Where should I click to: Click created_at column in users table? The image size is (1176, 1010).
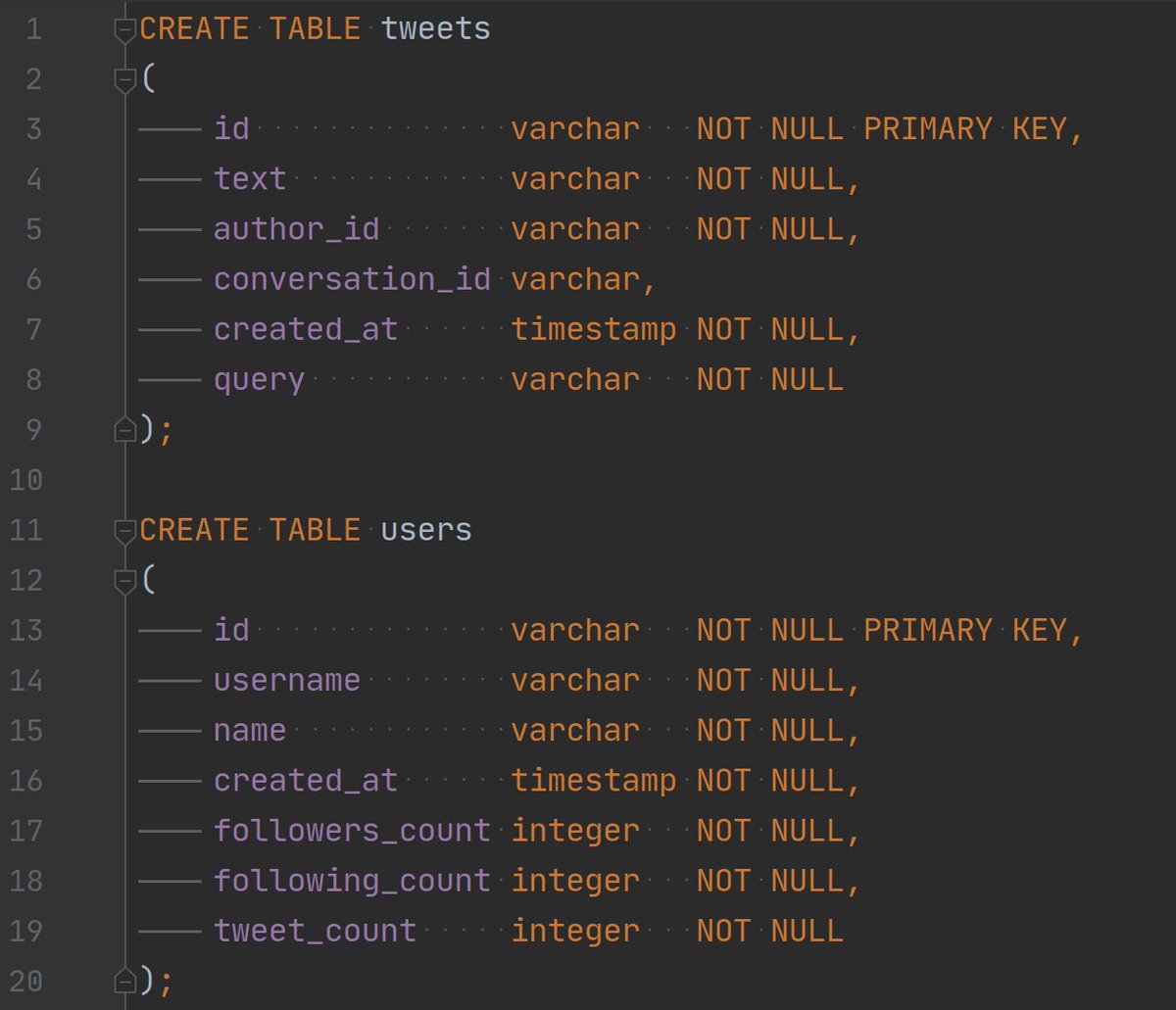point(306,780)
